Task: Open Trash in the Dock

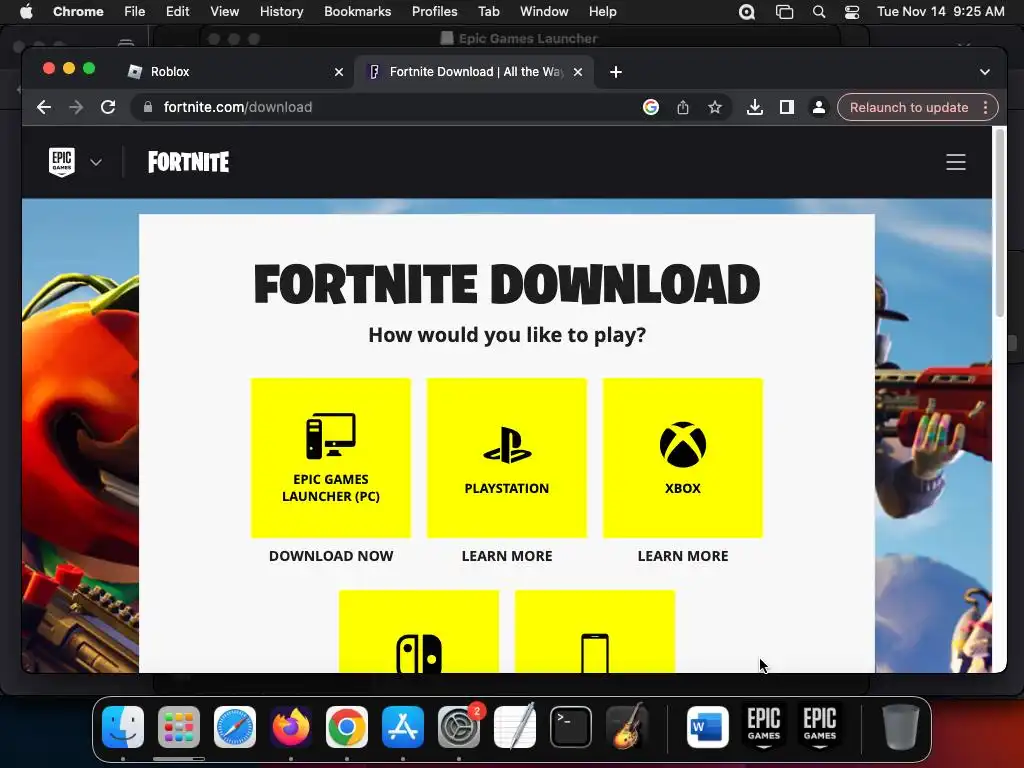Action: tap(900, 727)
